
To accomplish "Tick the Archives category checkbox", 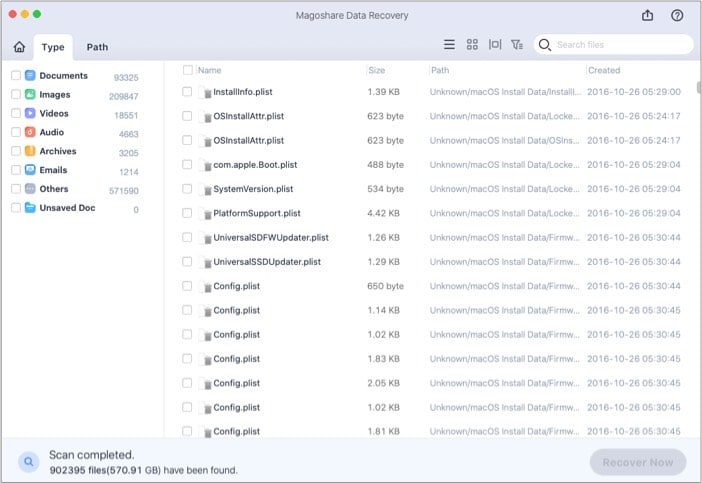I will tap(16, 151).
